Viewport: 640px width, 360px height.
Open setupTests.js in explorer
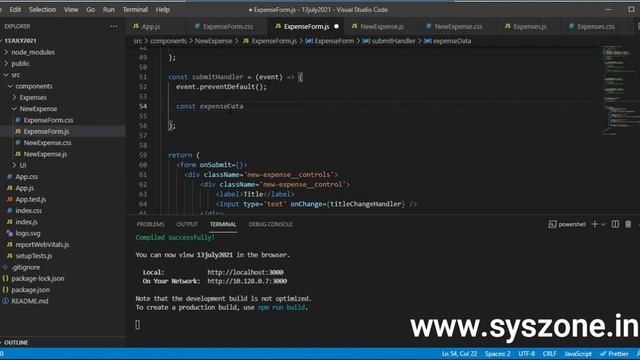[x=33, y=256]
